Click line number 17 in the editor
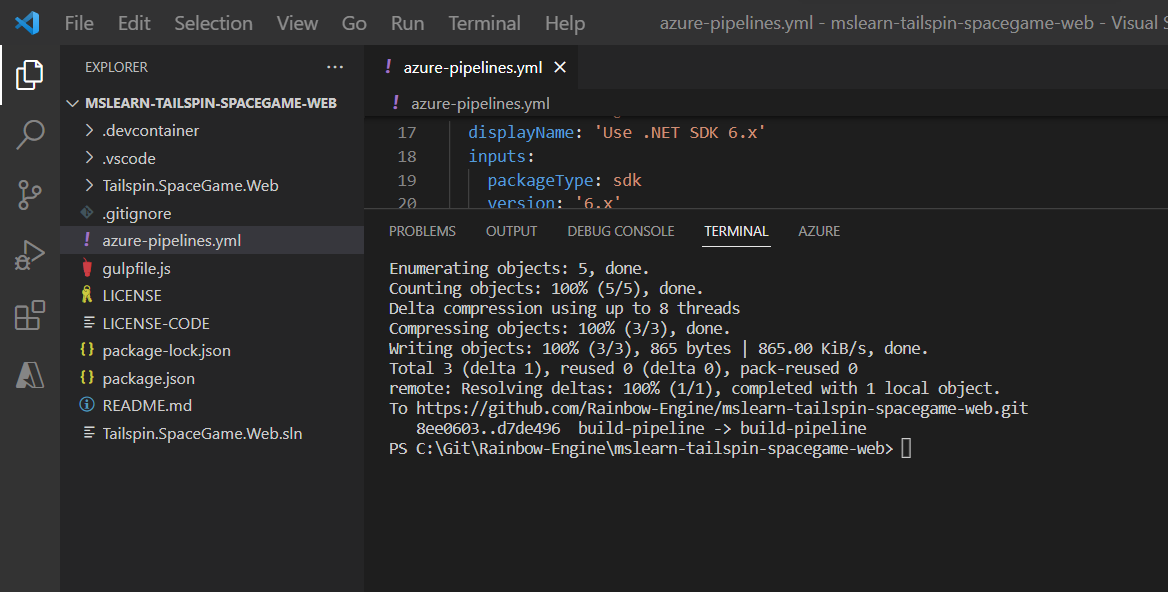Viewport: 1168px width, 592px height. coord(407,133)
